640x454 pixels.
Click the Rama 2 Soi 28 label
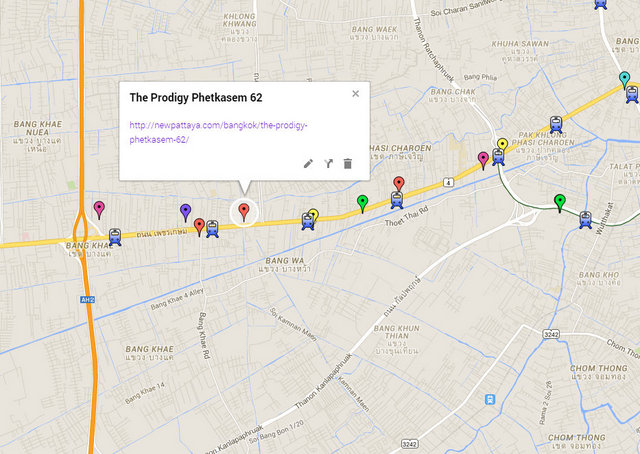(x=546, y=403)
